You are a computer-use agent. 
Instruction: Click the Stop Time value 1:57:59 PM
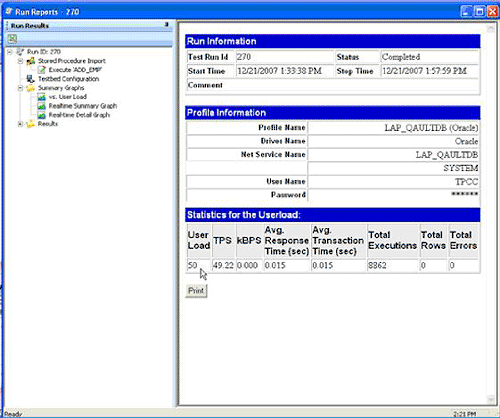tap(425, 71)
